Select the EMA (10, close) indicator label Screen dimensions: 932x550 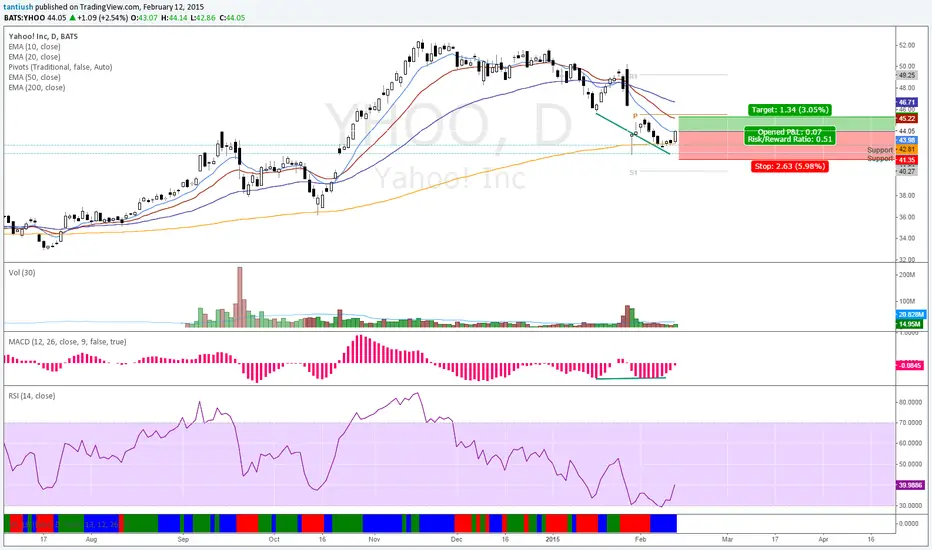pyautogui.click(x=34, y=46)
